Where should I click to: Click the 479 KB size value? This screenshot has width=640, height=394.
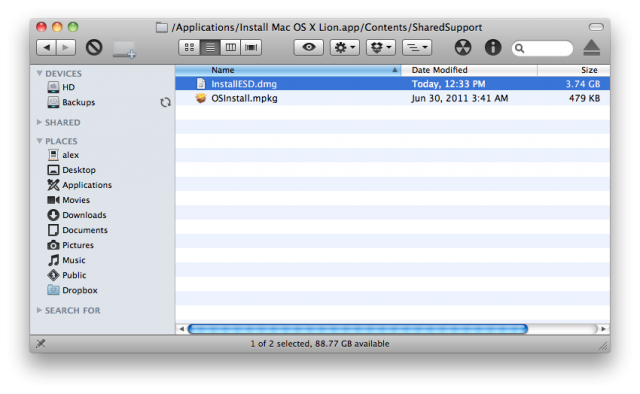coord(584,98)
